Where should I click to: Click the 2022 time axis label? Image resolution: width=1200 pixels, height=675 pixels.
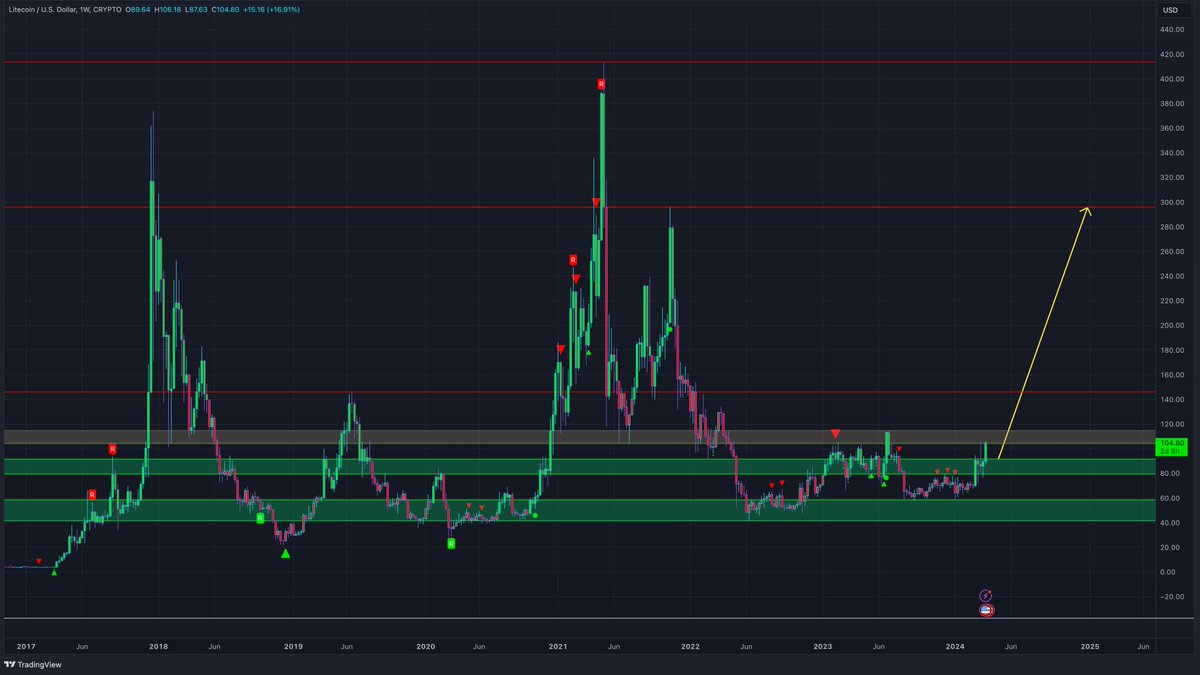point(691,647)
